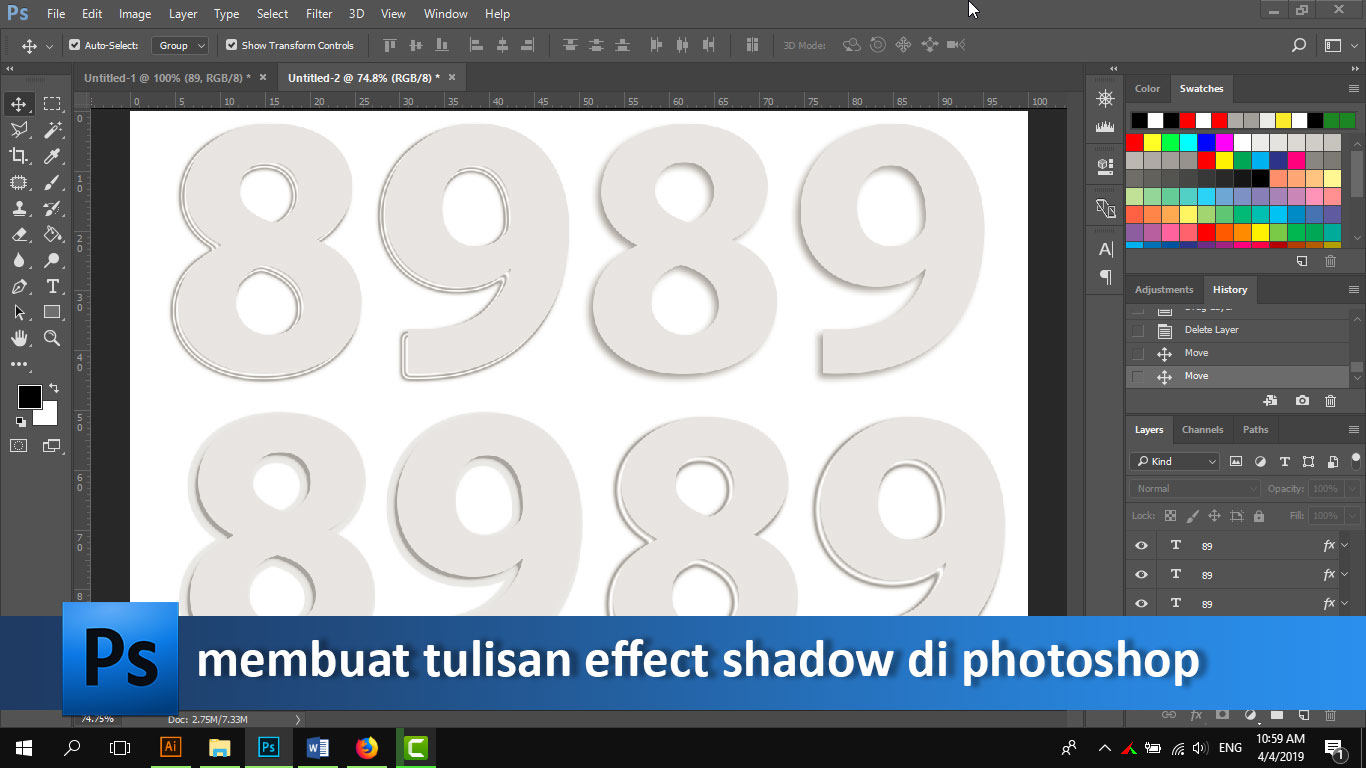Open the Character panel icon

1103,250
